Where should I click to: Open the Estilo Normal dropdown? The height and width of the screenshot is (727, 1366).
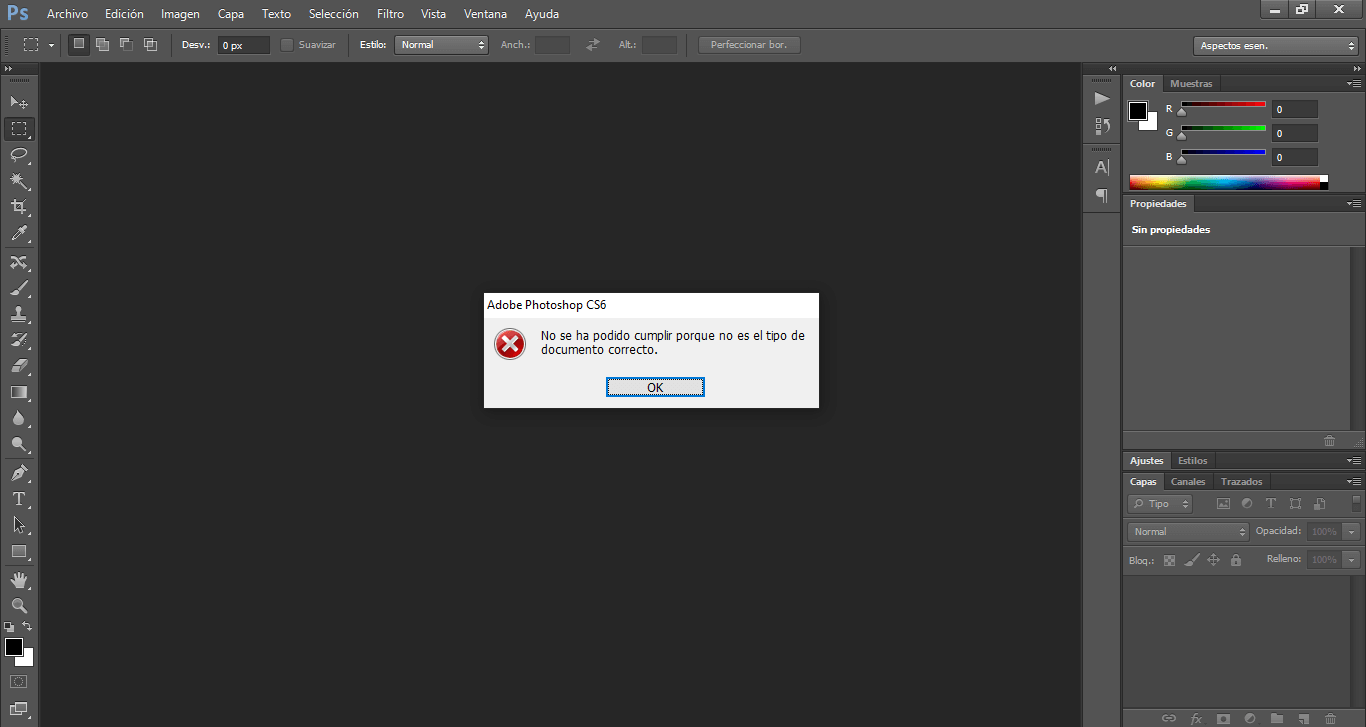pyautogui.click(x=441, y=45)
